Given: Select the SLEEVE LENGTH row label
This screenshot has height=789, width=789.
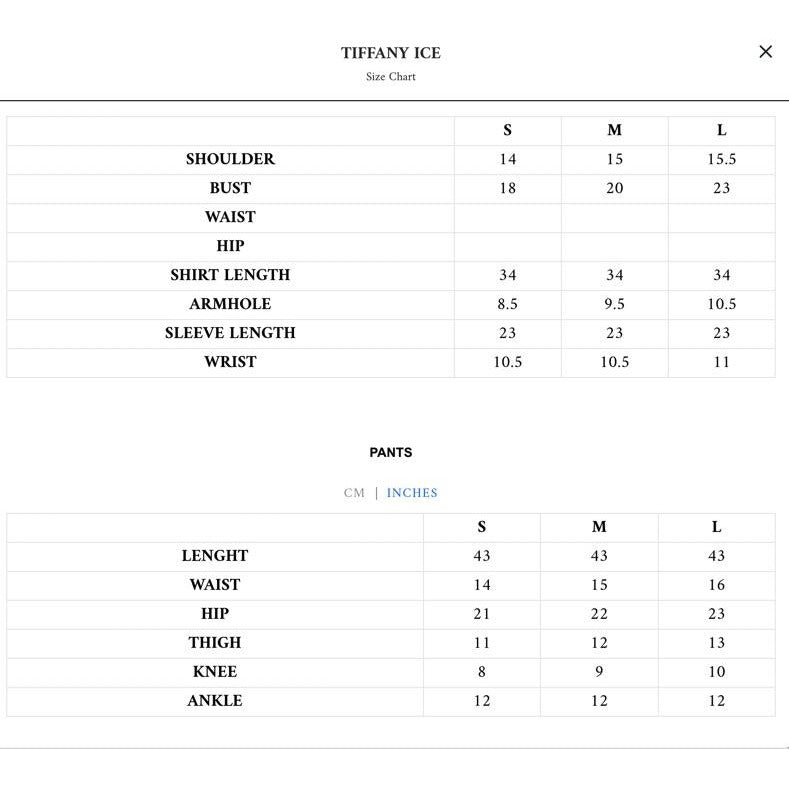Looking at the screenshot, I should click(x=230, y=333).
